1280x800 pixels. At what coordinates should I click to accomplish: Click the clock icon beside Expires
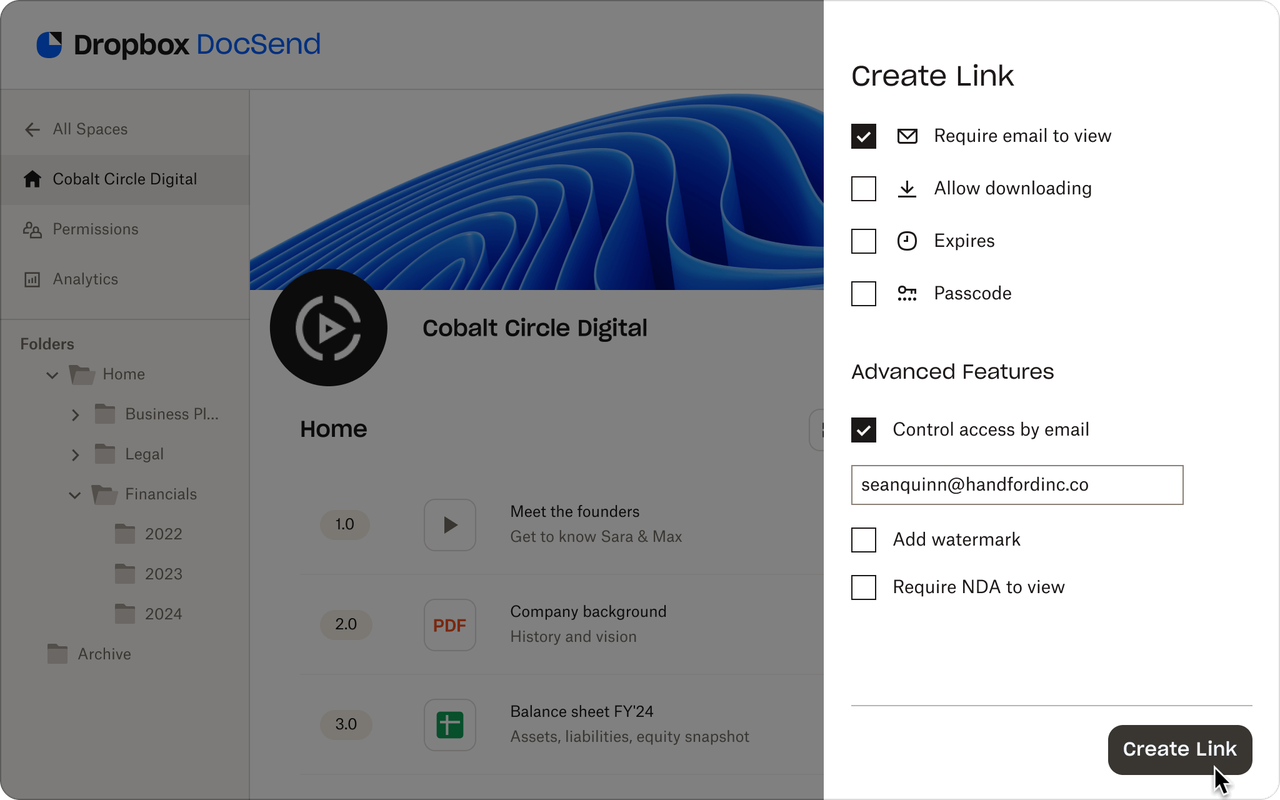coord(907,240)
